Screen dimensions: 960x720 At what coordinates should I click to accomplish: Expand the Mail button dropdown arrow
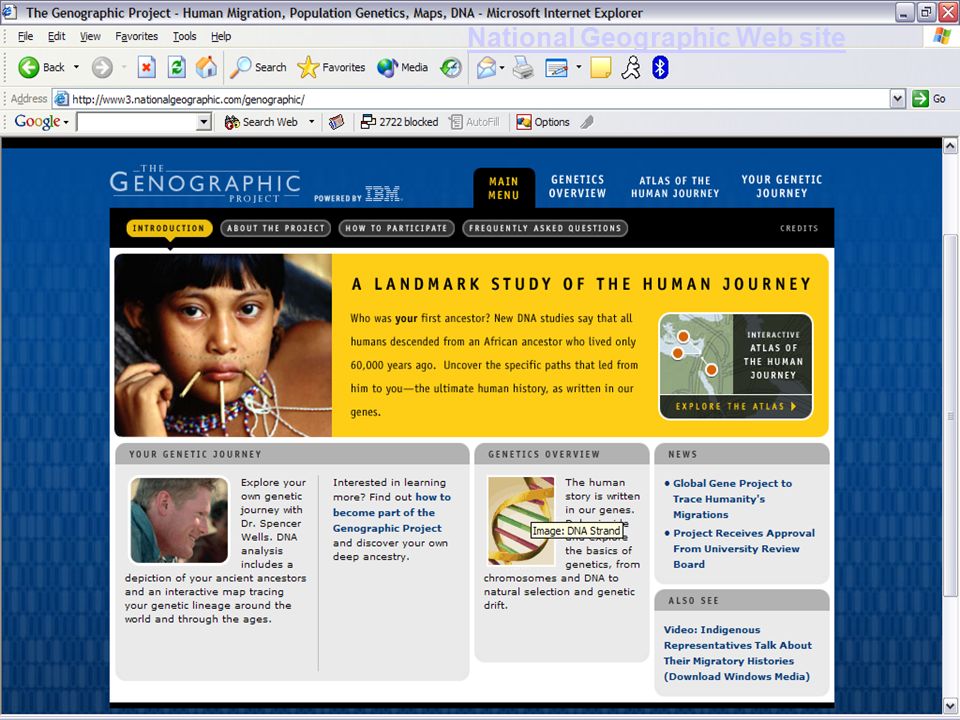click(x=502, y=67)
